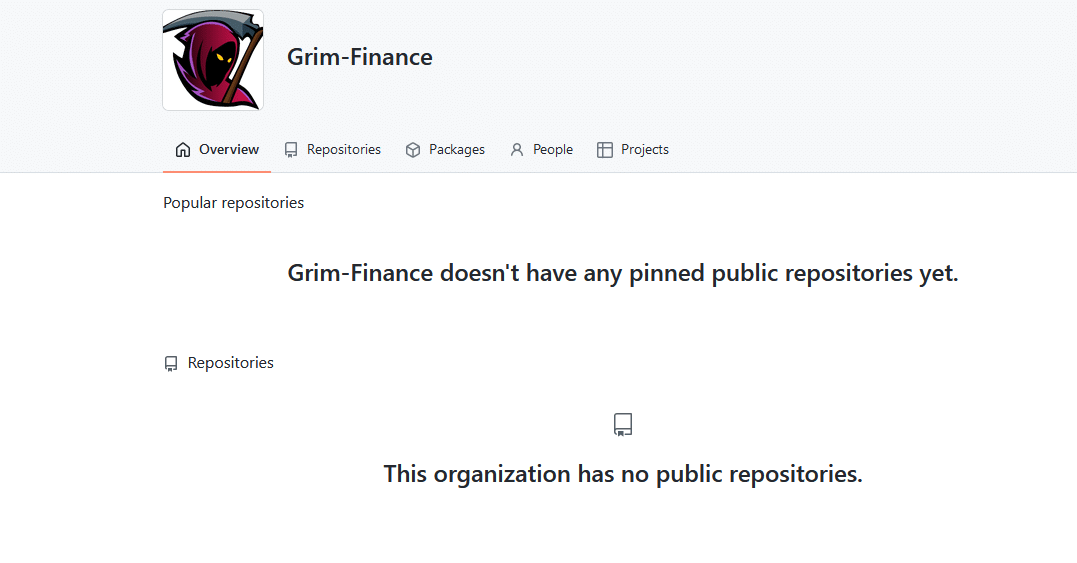This screenshot has height=563, width=1077.
Task: Open the Grim-Finance hooded reaper avatar
Action: point(213,60)
